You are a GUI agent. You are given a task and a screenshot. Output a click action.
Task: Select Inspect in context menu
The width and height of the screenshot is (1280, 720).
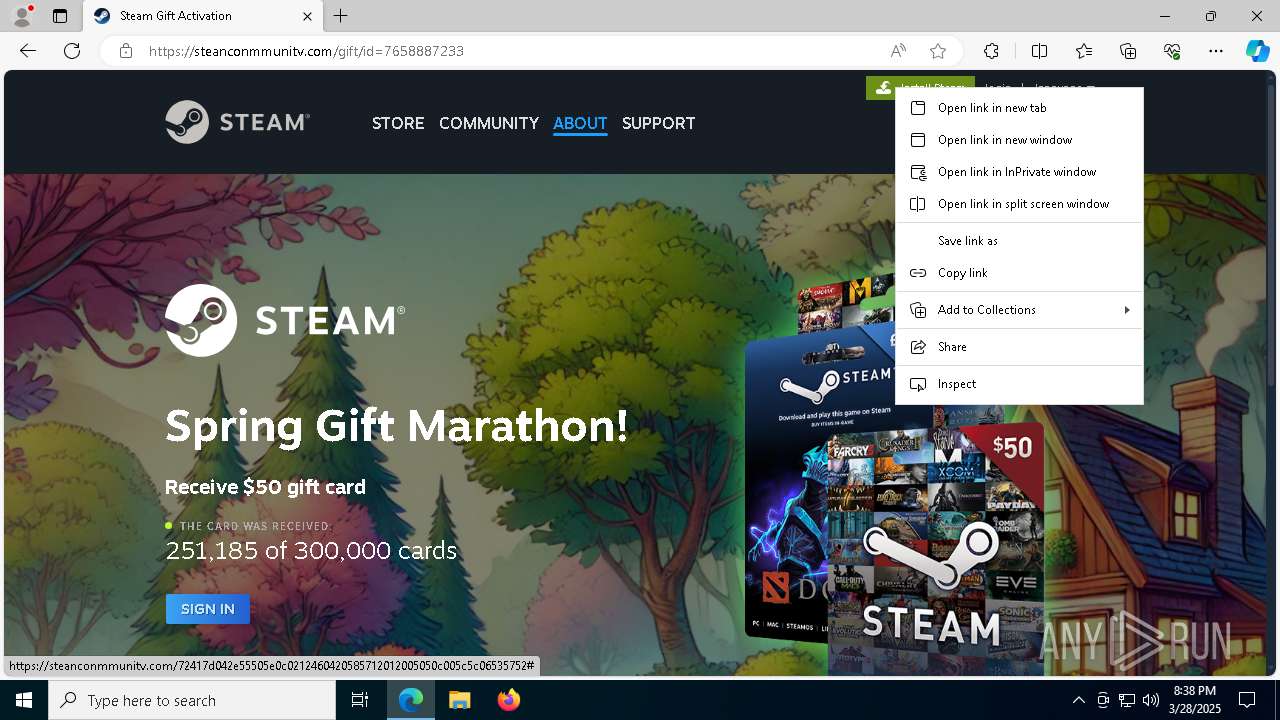[x=1019, y=384]
